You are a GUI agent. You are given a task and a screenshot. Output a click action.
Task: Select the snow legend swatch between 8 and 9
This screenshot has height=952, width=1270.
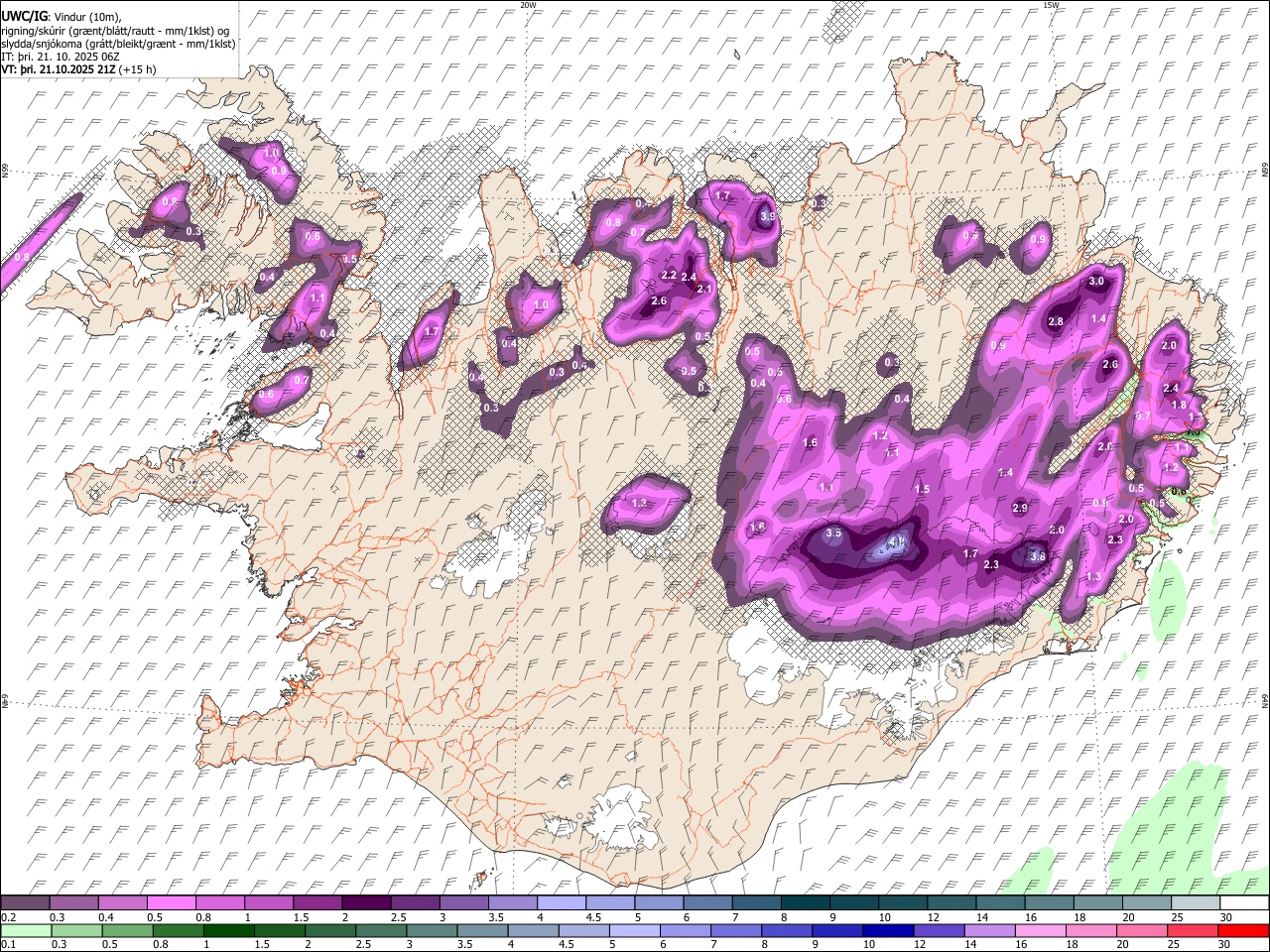(x=805, y=902)
